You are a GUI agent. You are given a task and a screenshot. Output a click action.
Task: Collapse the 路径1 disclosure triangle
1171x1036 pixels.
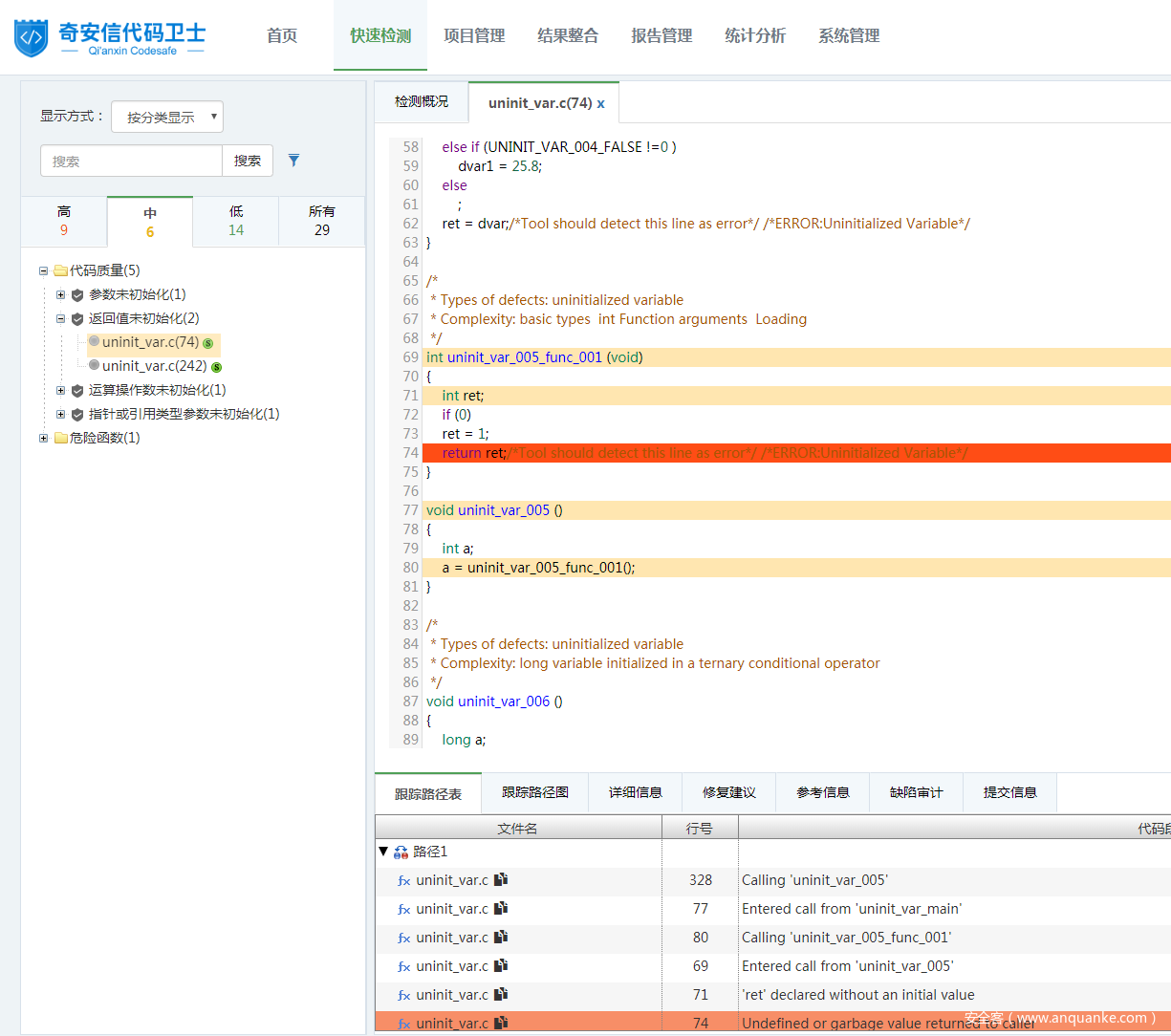383,851
